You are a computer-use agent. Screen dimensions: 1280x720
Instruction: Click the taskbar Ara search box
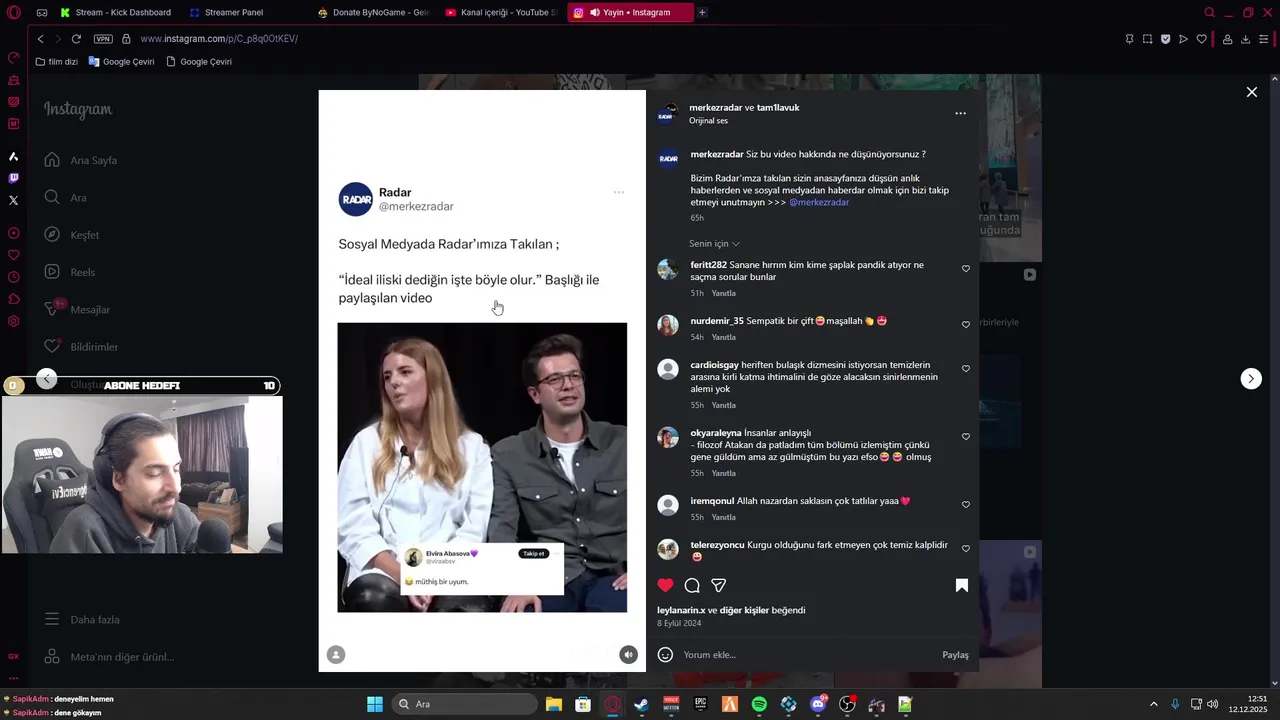click(x=464, y=705)
